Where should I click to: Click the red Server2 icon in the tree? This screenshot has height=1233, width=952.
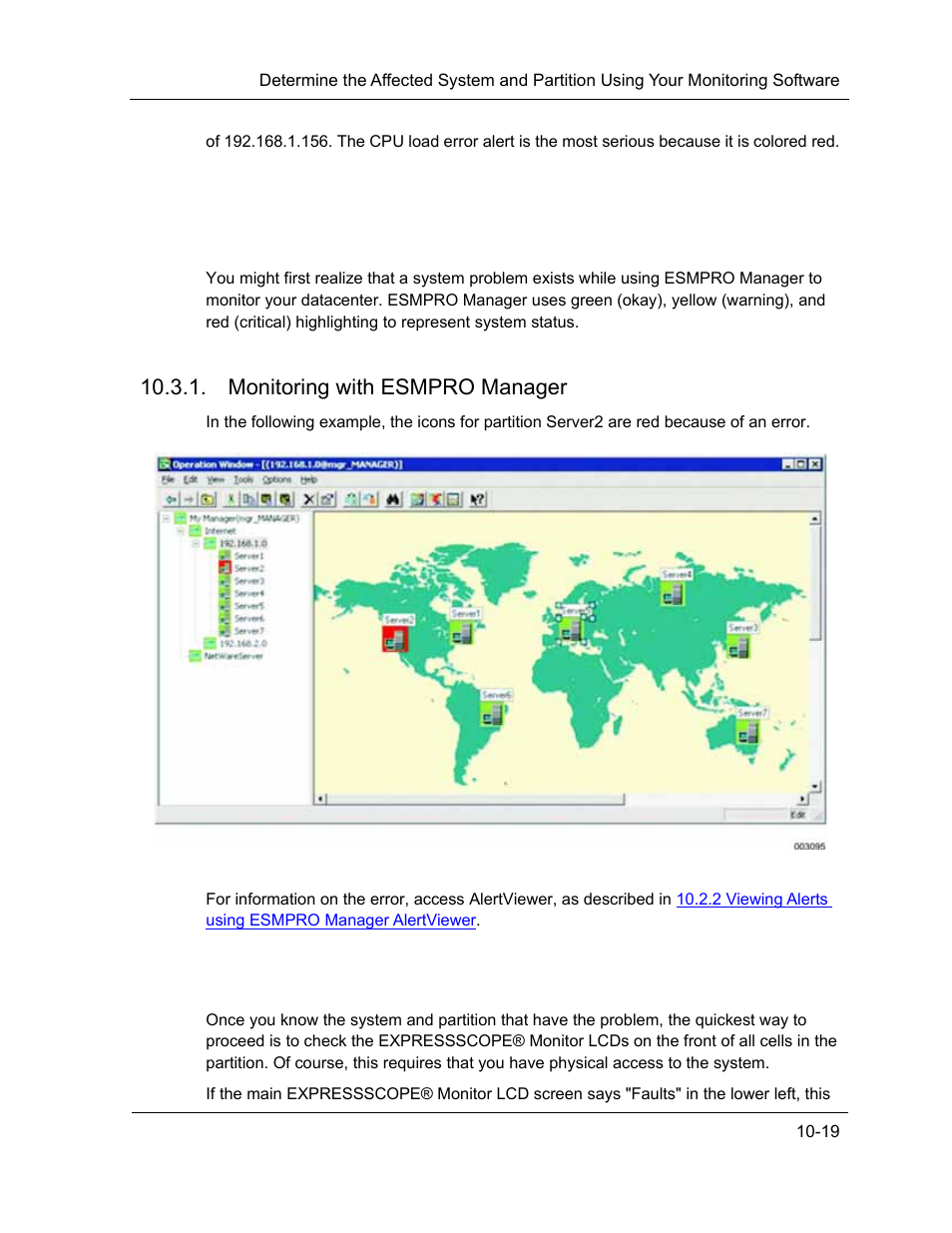[x=225, y=568]
